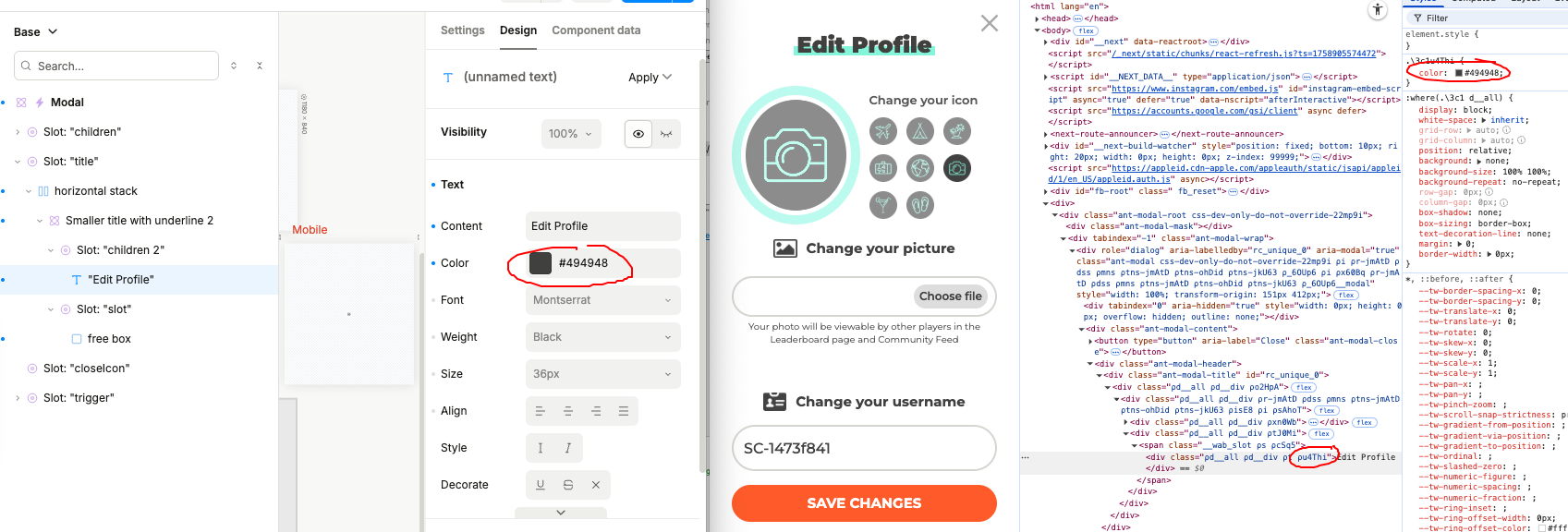Open the Component data tab

pyautogui.click(x=596, y=30)
